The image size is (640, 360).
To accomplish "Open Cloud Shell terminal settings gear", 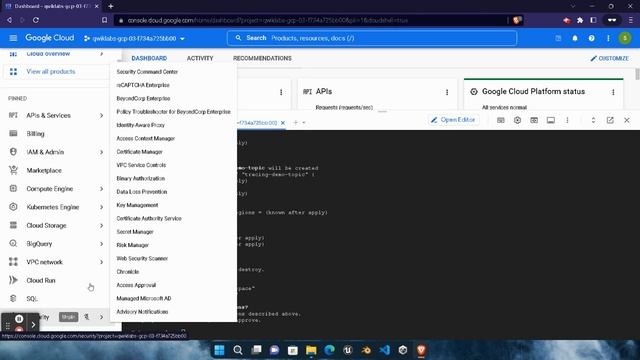I will coord(517,120).
